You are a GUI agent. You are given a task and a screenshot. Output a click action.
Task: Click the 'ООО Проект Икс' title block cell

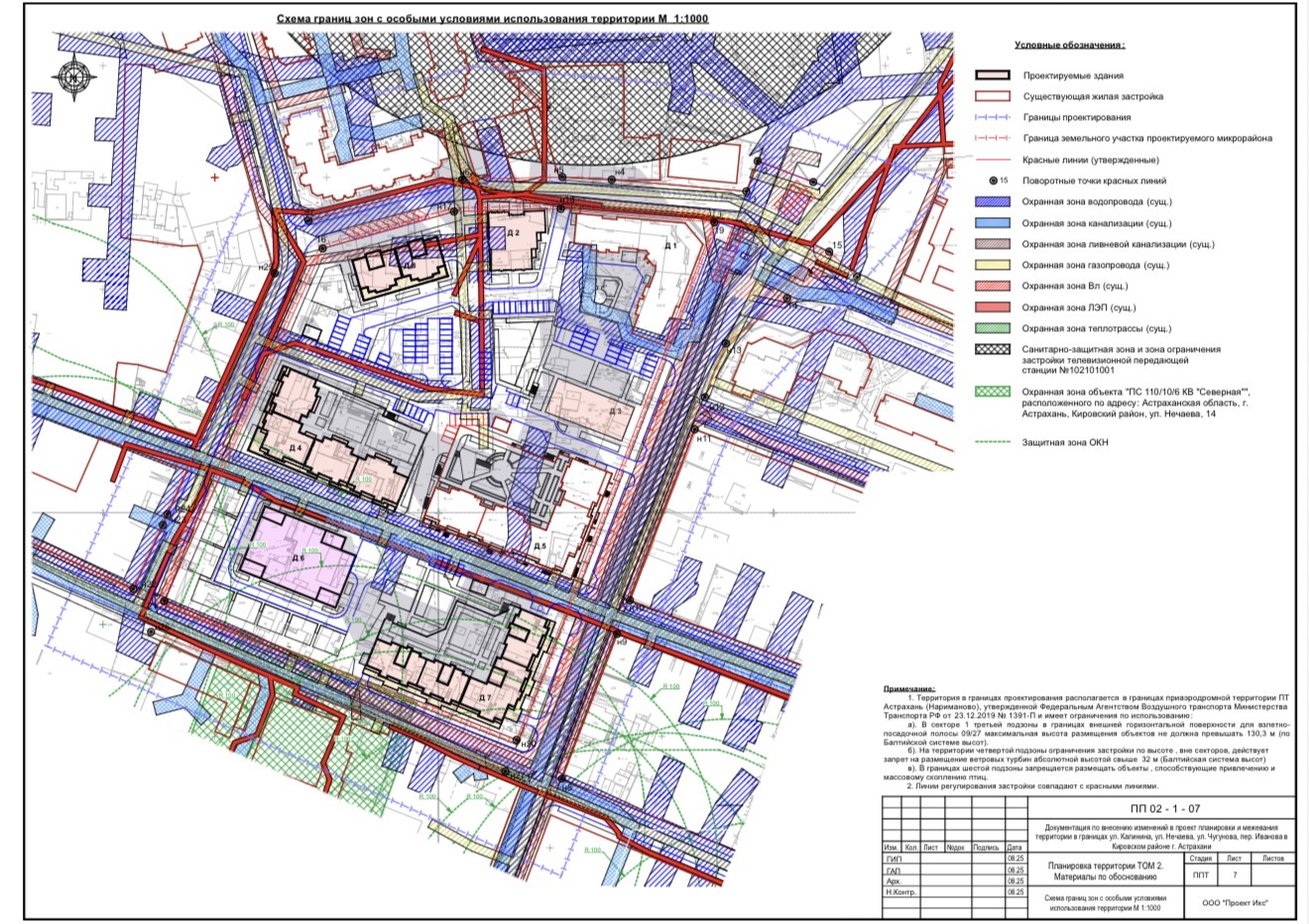[1235, 901]
